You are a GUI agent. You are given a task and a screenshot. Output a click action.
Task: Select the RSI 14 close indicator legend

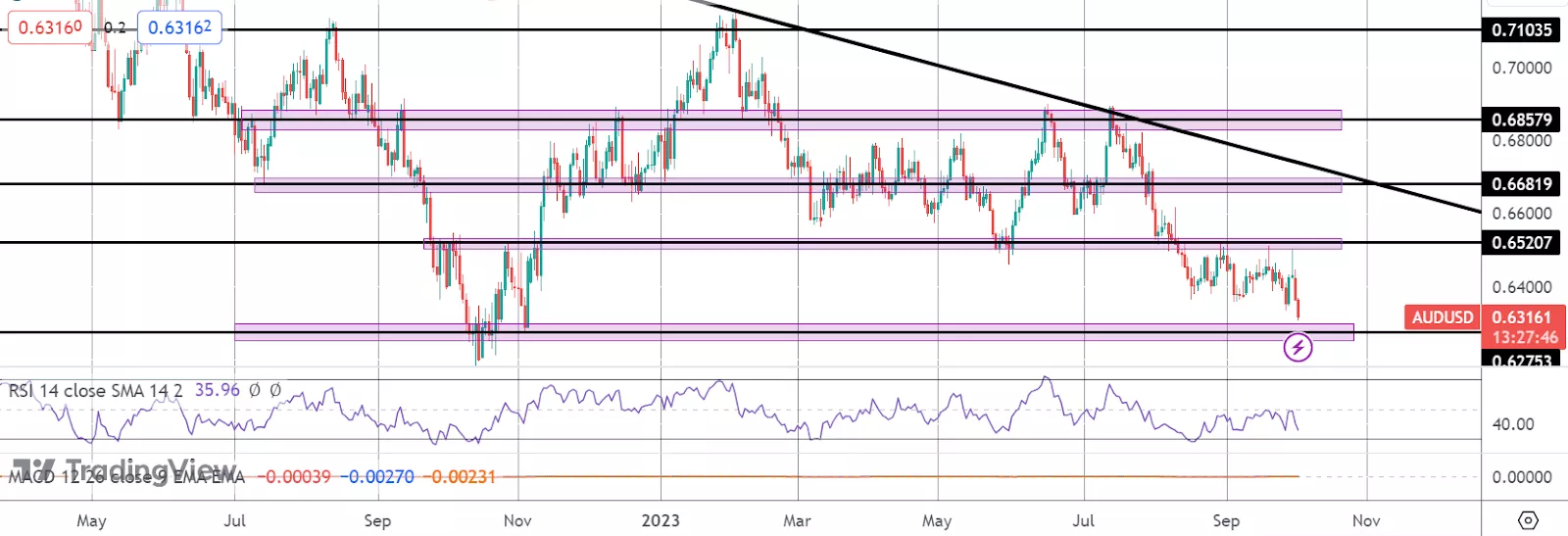point(96,390)
